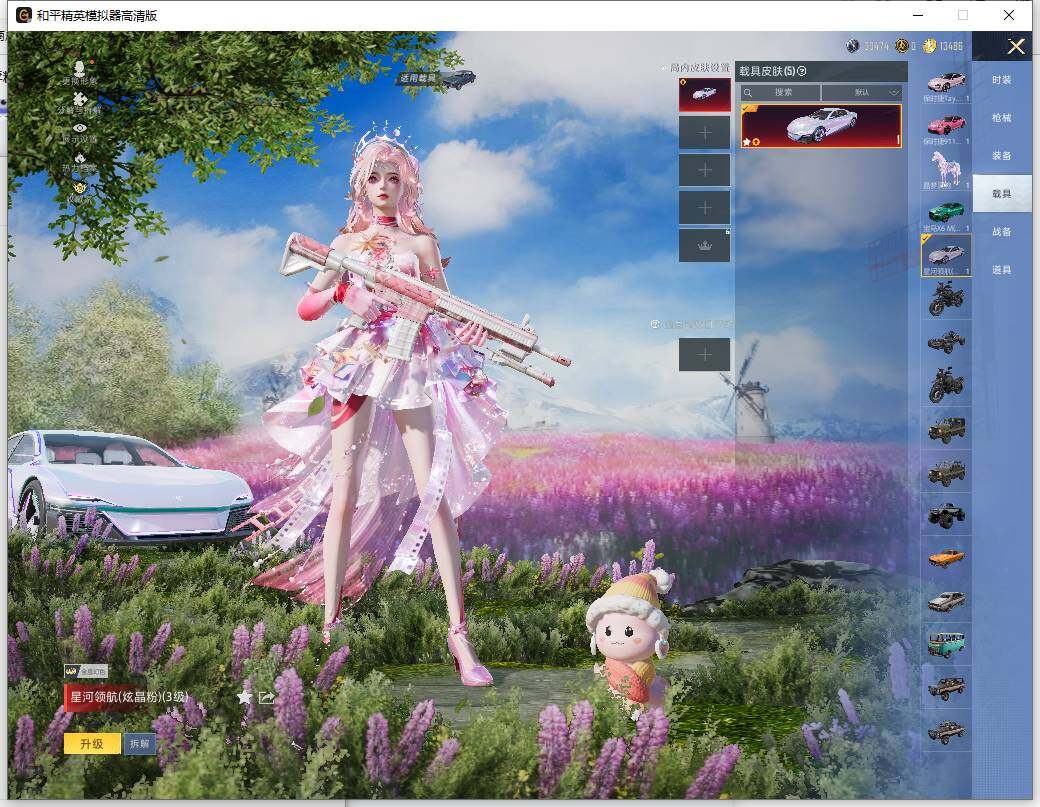The width and height of the screenshot is (1040, 807).
Task: Open the 更换形象 change-avatar icon
Action: (x=80, y=72)
